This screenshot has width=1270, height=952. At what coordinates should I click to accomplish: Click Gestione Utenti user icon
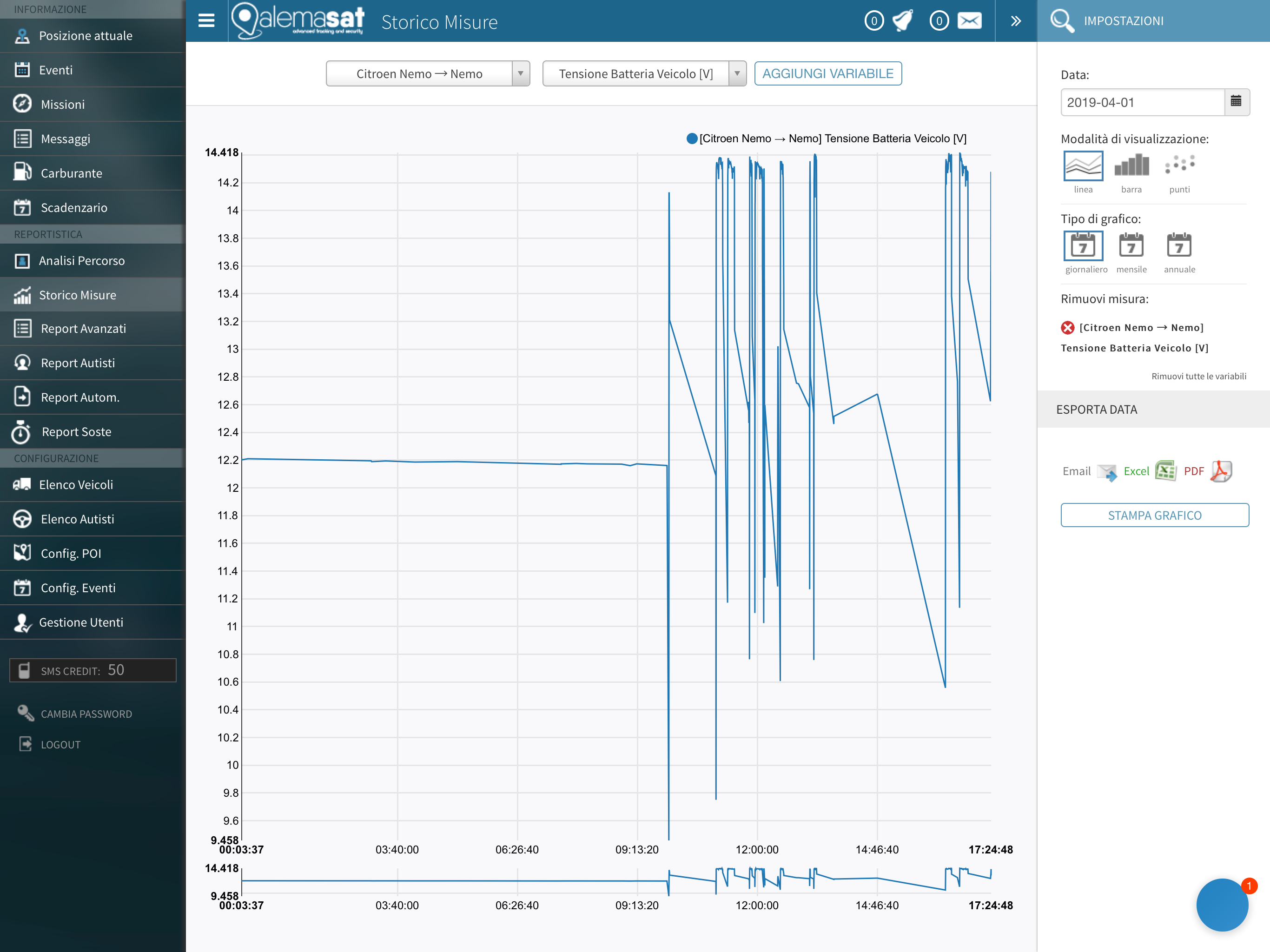point(22,622)
